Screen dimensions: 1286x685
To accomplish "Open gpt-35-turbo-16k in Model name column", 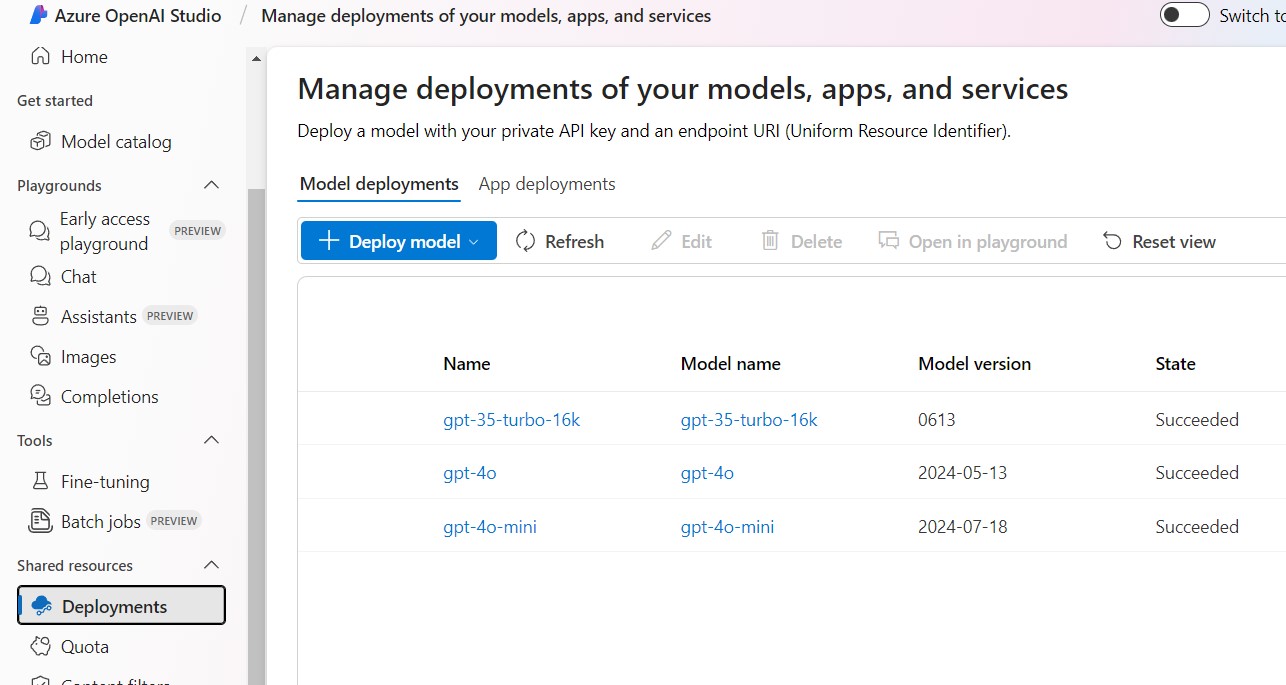I will (749, 419).
